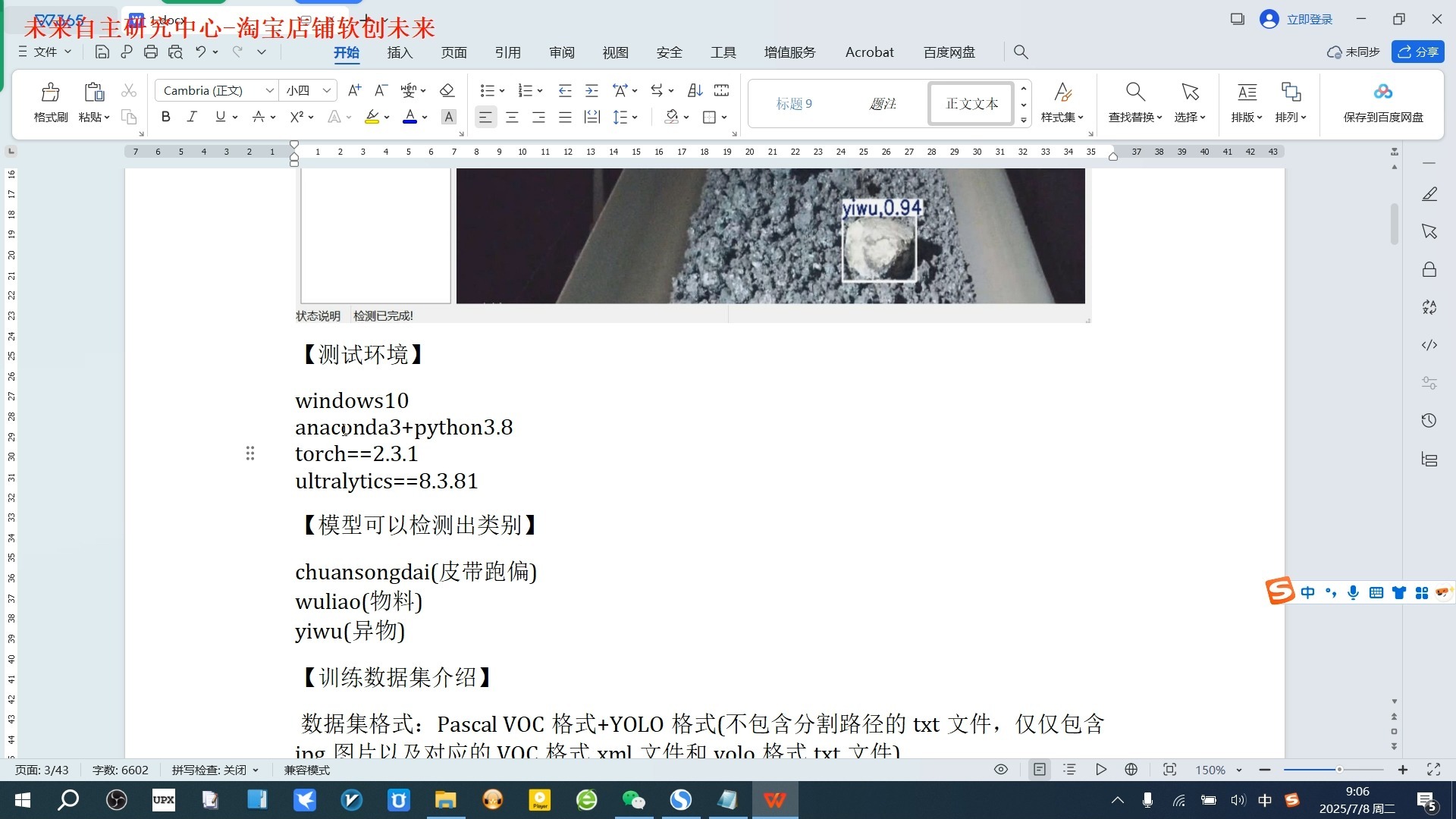Toggle bold formatting
This screenshot has height=819, width=1456.
point(165,117)
